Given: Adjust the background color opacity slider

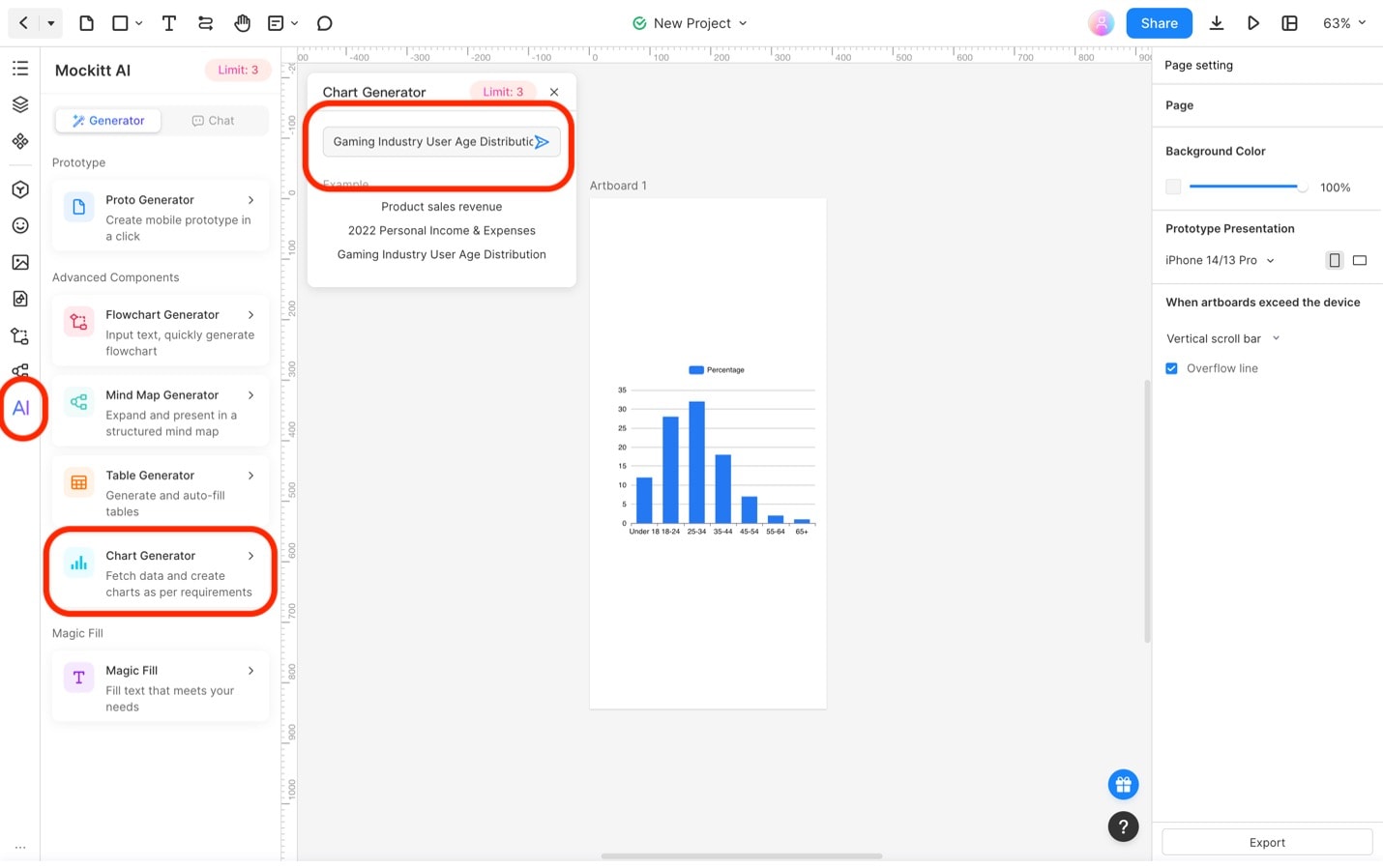Looking at the screenshot, I should point(1248,187).
